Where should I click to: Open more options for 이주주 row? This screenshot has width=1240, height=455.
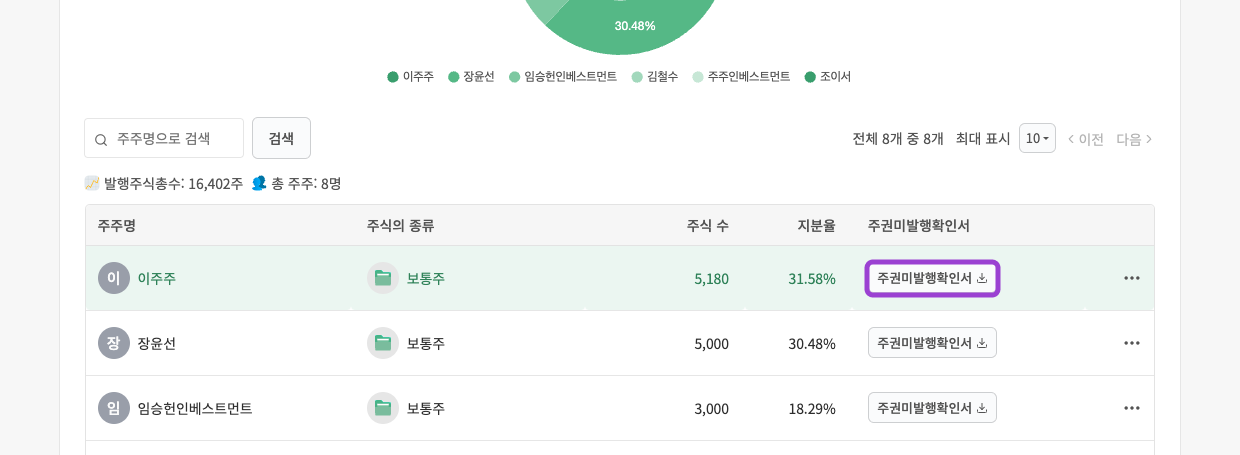pyautogui.click(x=1131, y=278)
